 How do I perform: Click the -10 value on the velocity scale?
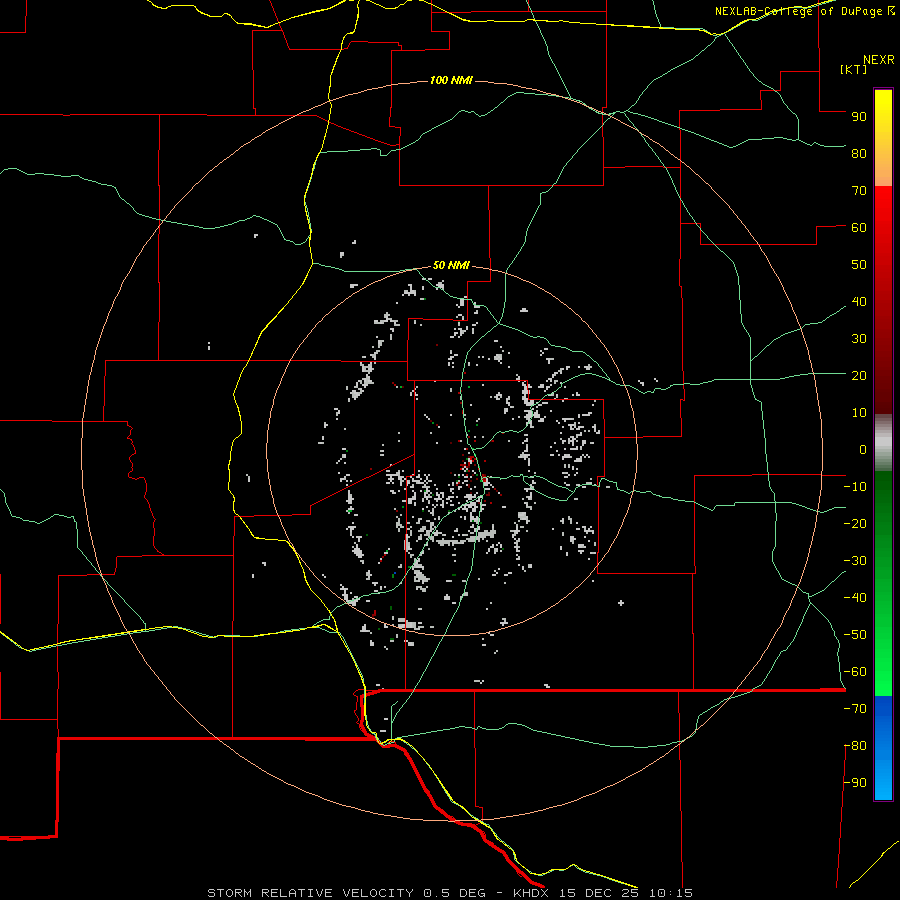855,487
